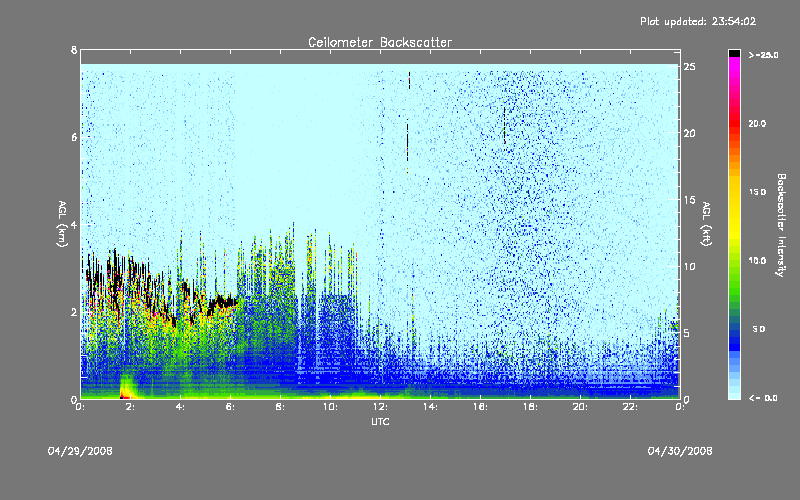Click the "10.0" colorbar label
The width and height of the screenshot is (800, 500).
[x=757, y=261]
